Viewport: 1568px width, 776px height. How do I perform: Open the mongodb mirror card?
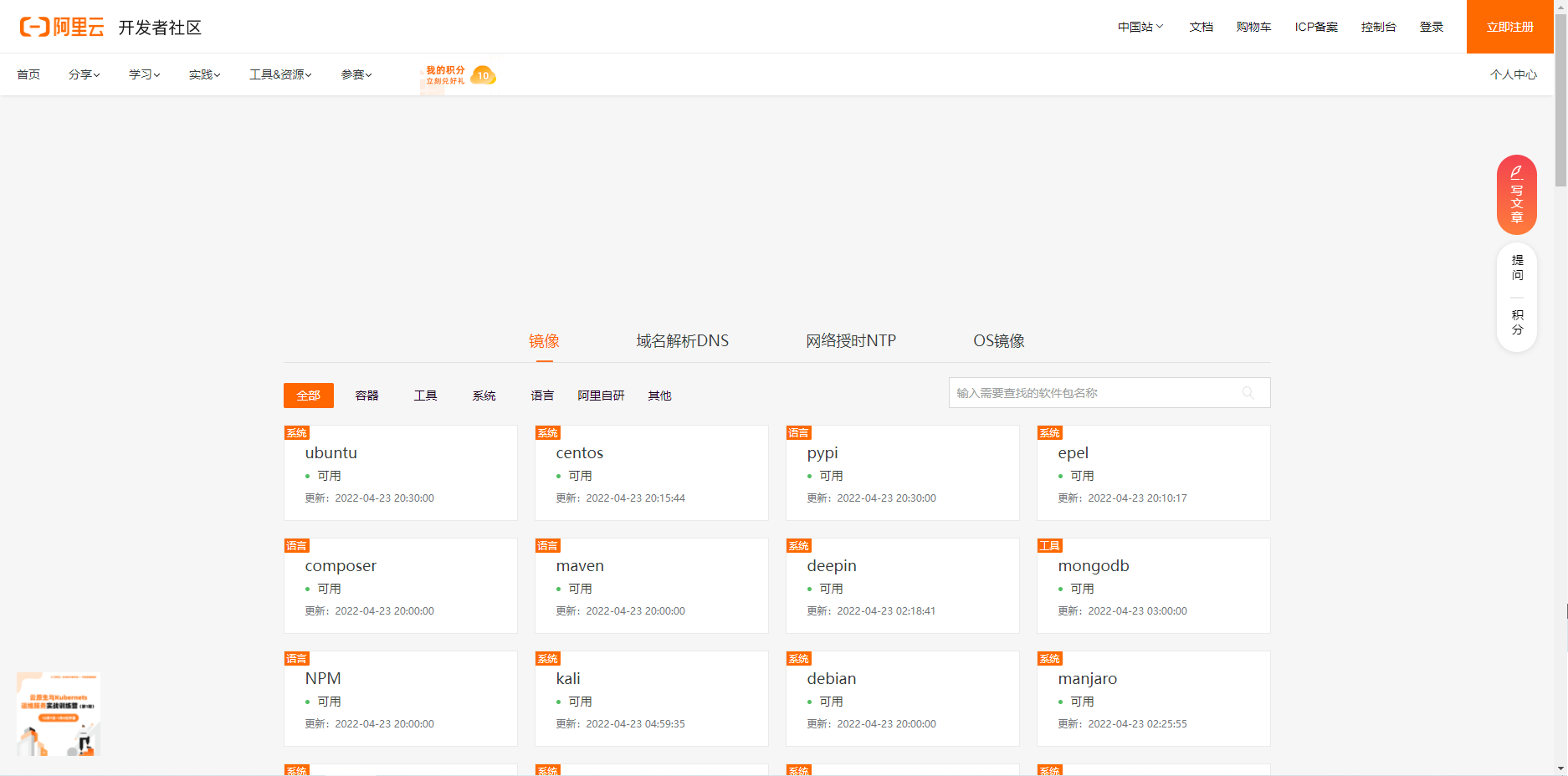pos(1154,586)
